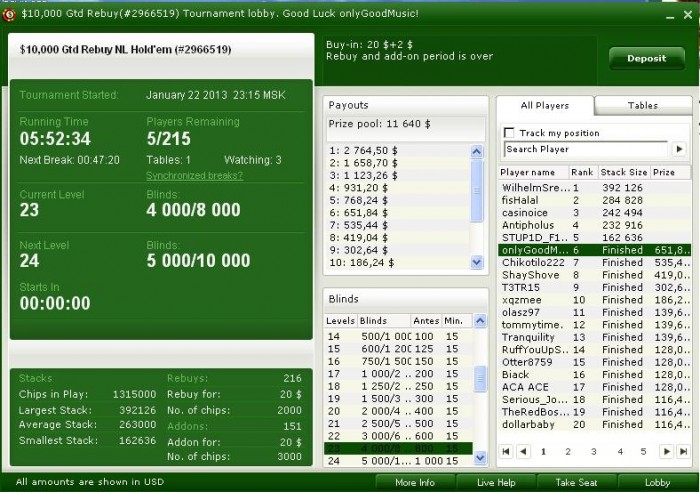Select player STUP1D_F1.. row
The width and height of the screenshot is (700, 492).
[594, 238]
